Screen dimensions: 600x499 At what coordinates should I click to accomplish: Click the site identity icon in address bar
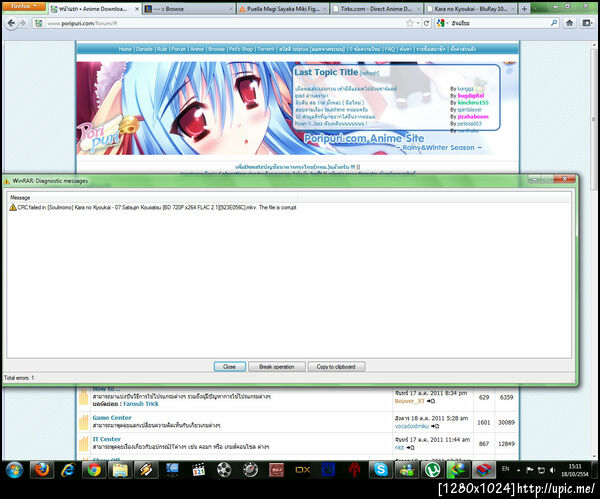[39, 23]
